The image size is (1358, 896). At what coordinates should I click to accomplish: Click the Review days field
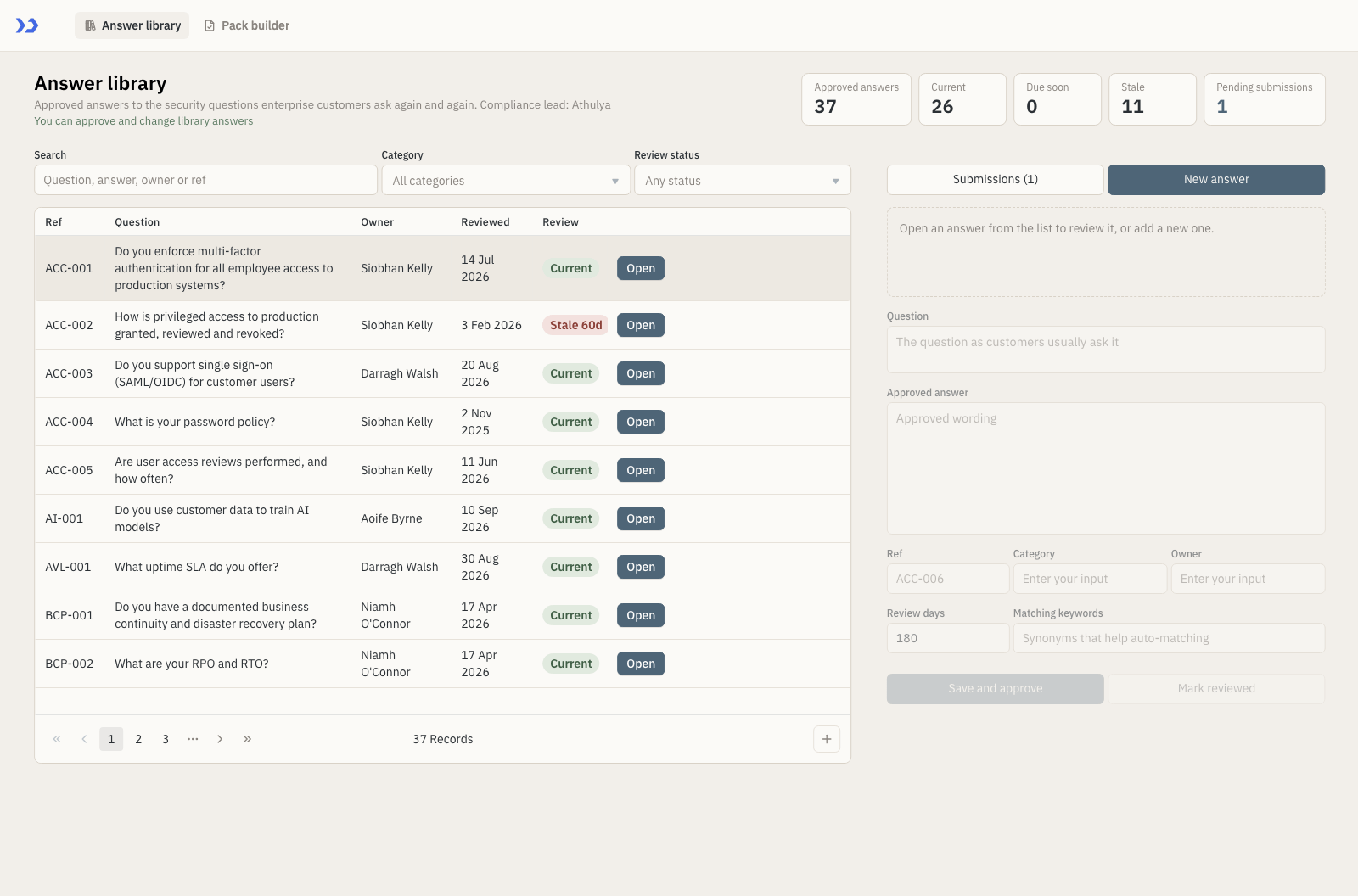tap(948, 638)
